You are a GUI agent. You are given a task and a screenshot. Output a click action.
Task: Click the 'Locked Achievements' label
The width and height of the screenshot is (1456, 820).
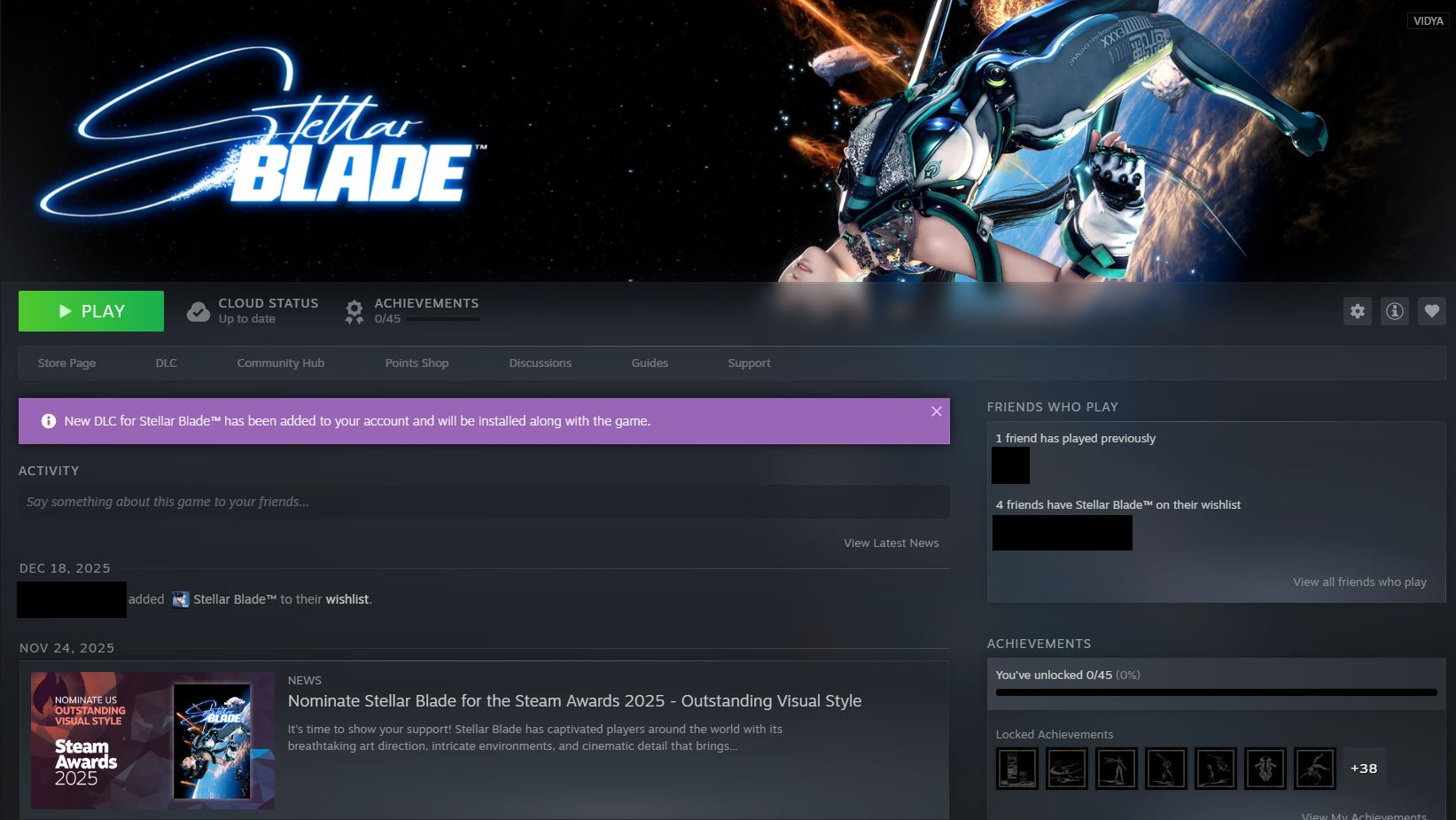[x=1055, y=734]
